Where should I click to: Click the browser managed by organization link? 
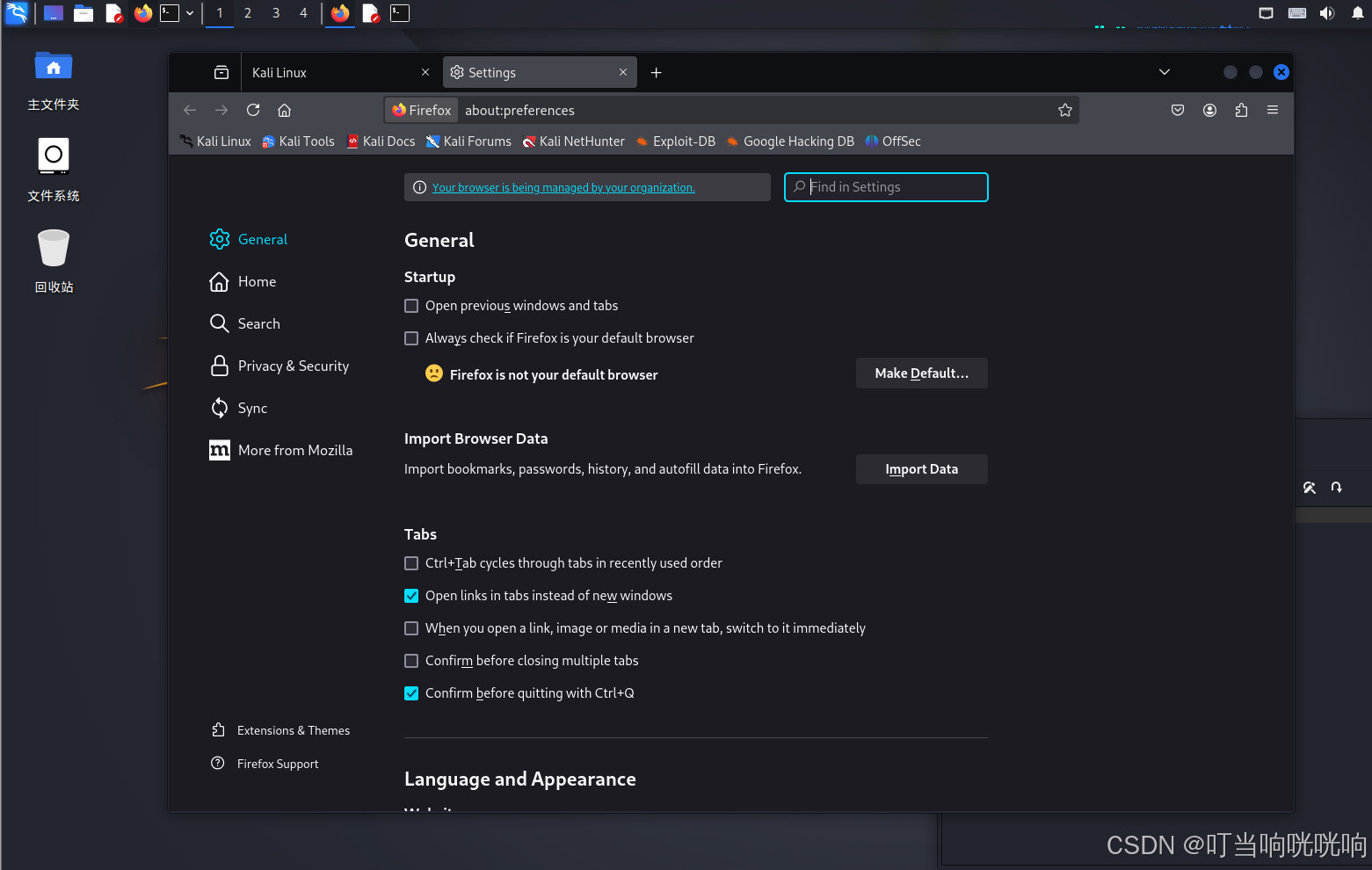point(563,187)
